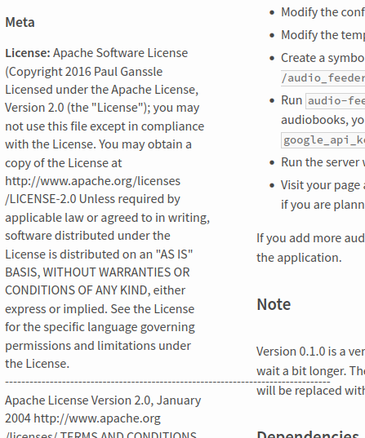Click the Version 0.1.0 is a ver text
This screenshot has height=438, width=365.
[311, 352]
